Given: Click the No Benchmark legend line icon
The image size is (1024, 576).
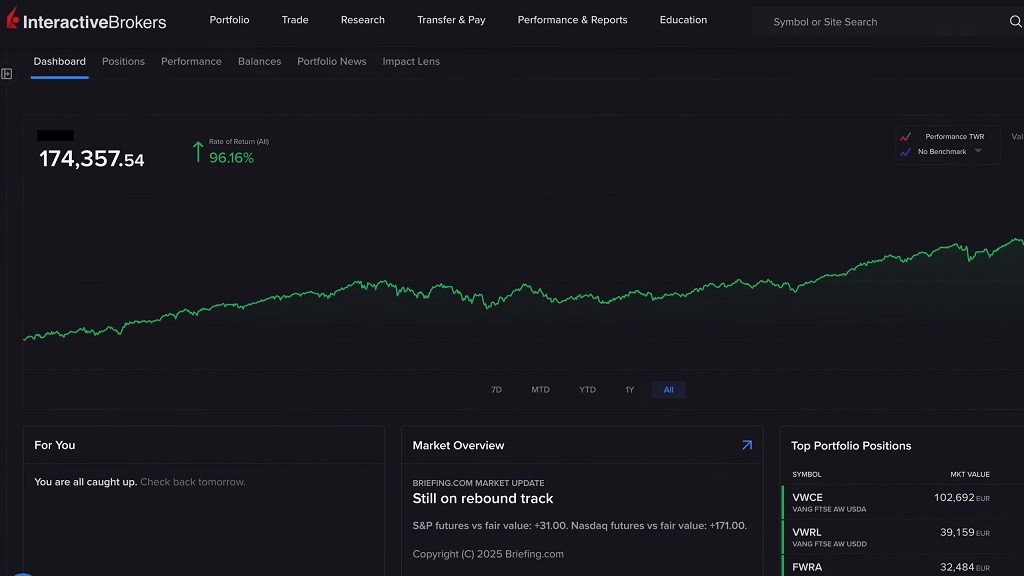Looking at the screenshot, I should click(905, 152).
